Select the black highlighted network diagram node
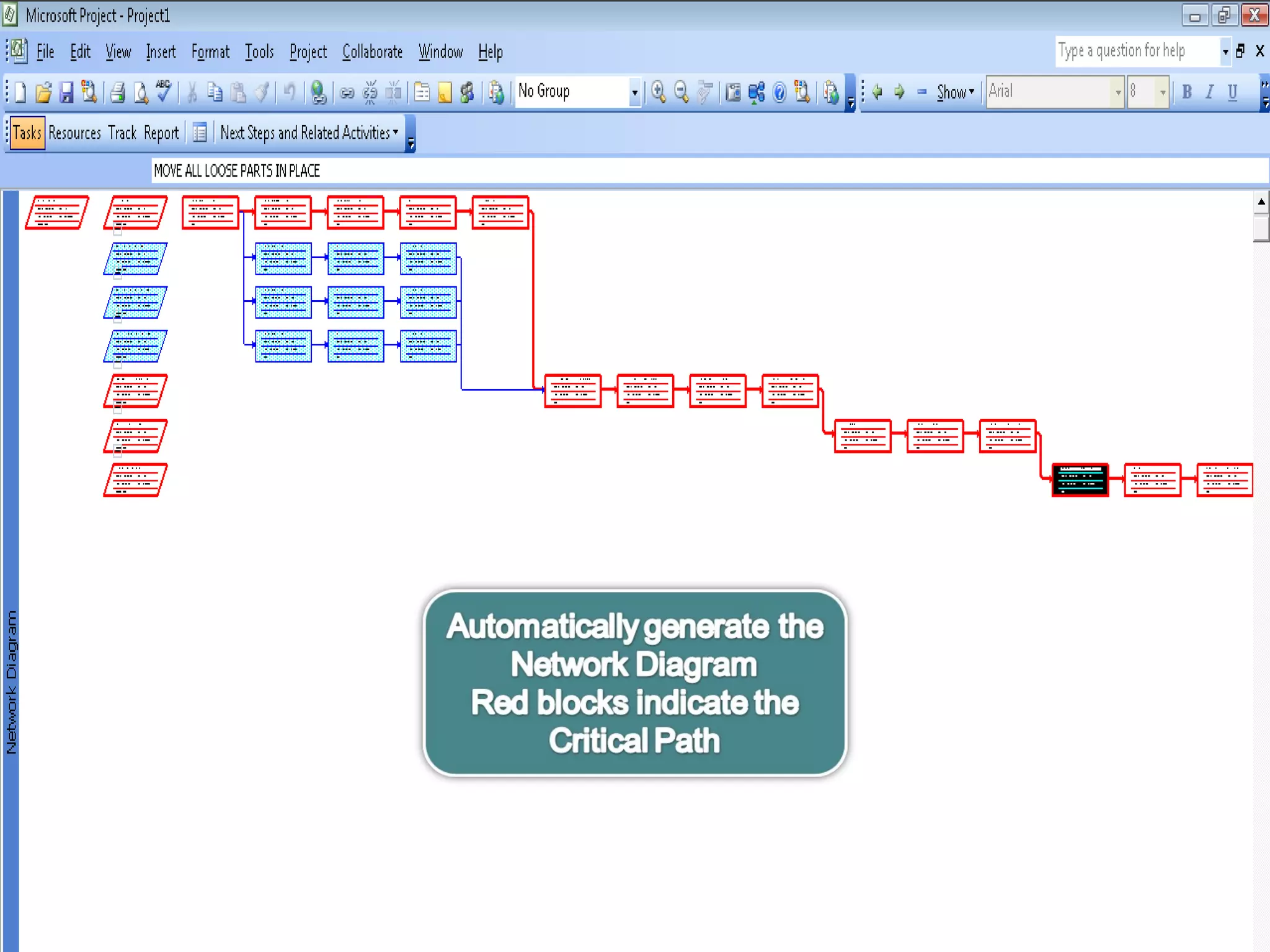The width and height of the screenshot is (1270, 952). tap(1080, 480)
